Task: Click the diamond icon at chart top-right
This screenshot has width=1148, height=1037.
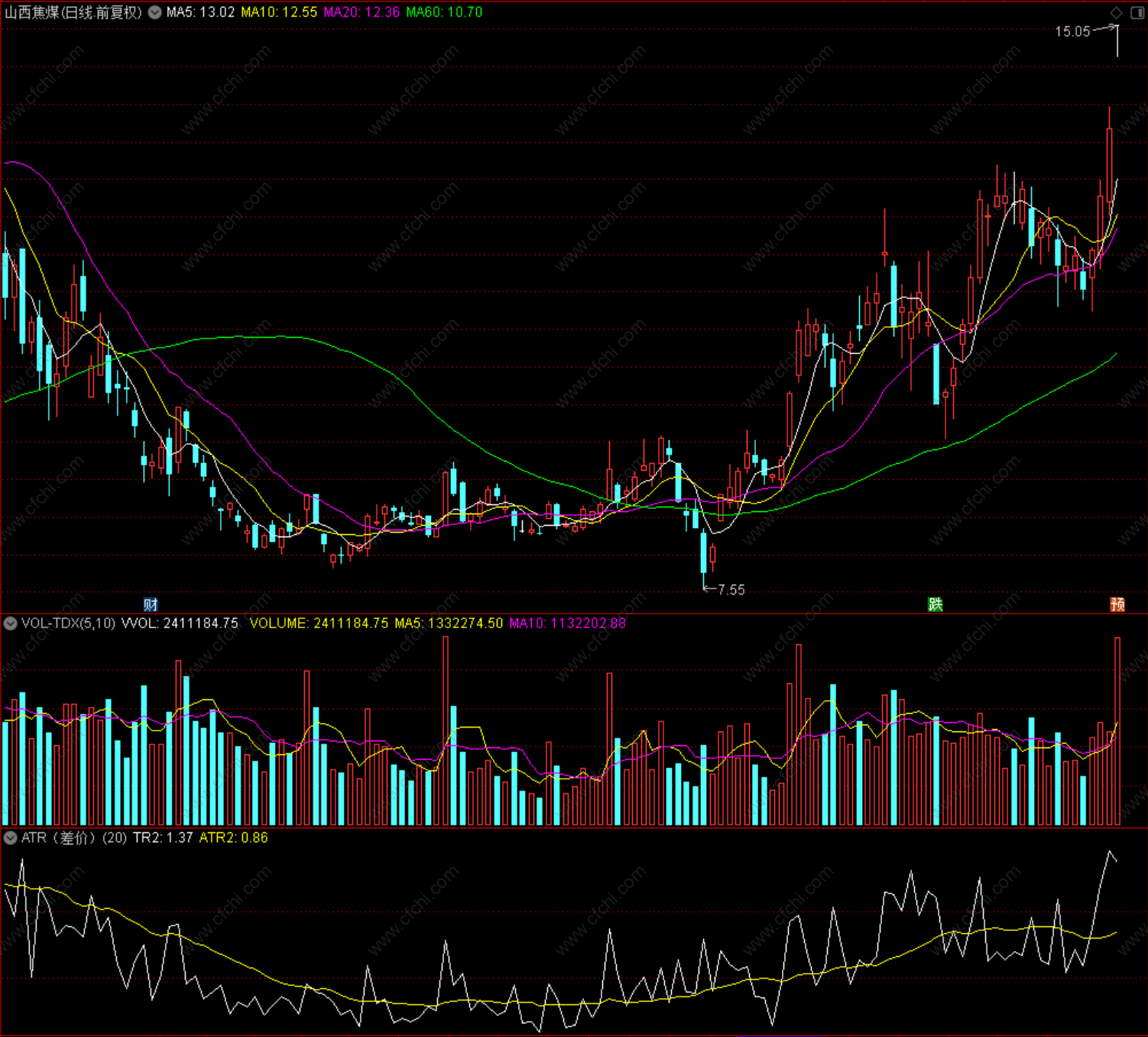Action: 1117,12
